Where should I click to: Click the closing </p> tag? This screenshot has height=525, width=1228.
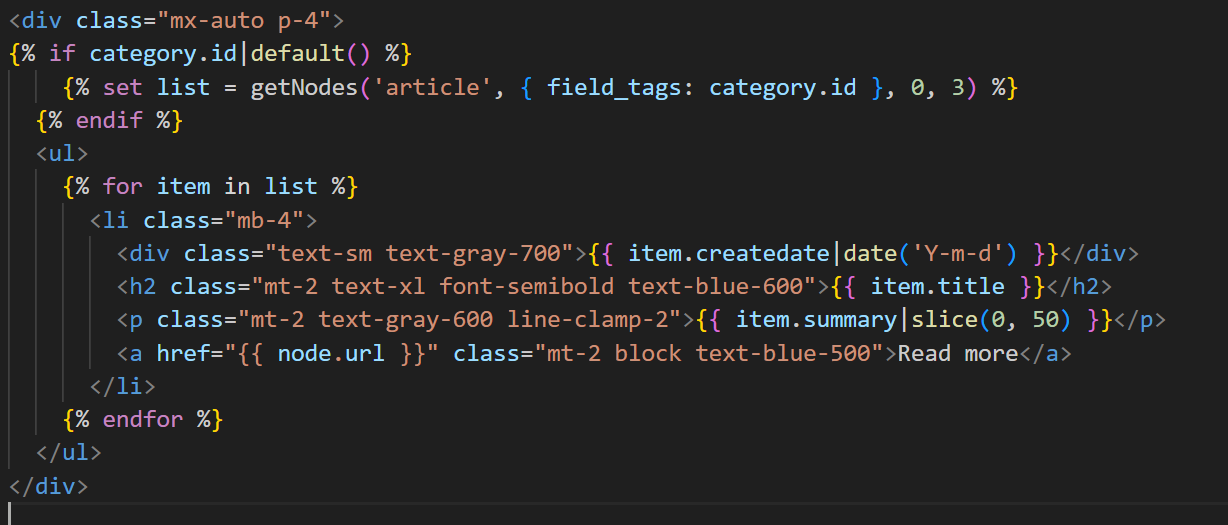point(1139,320)
